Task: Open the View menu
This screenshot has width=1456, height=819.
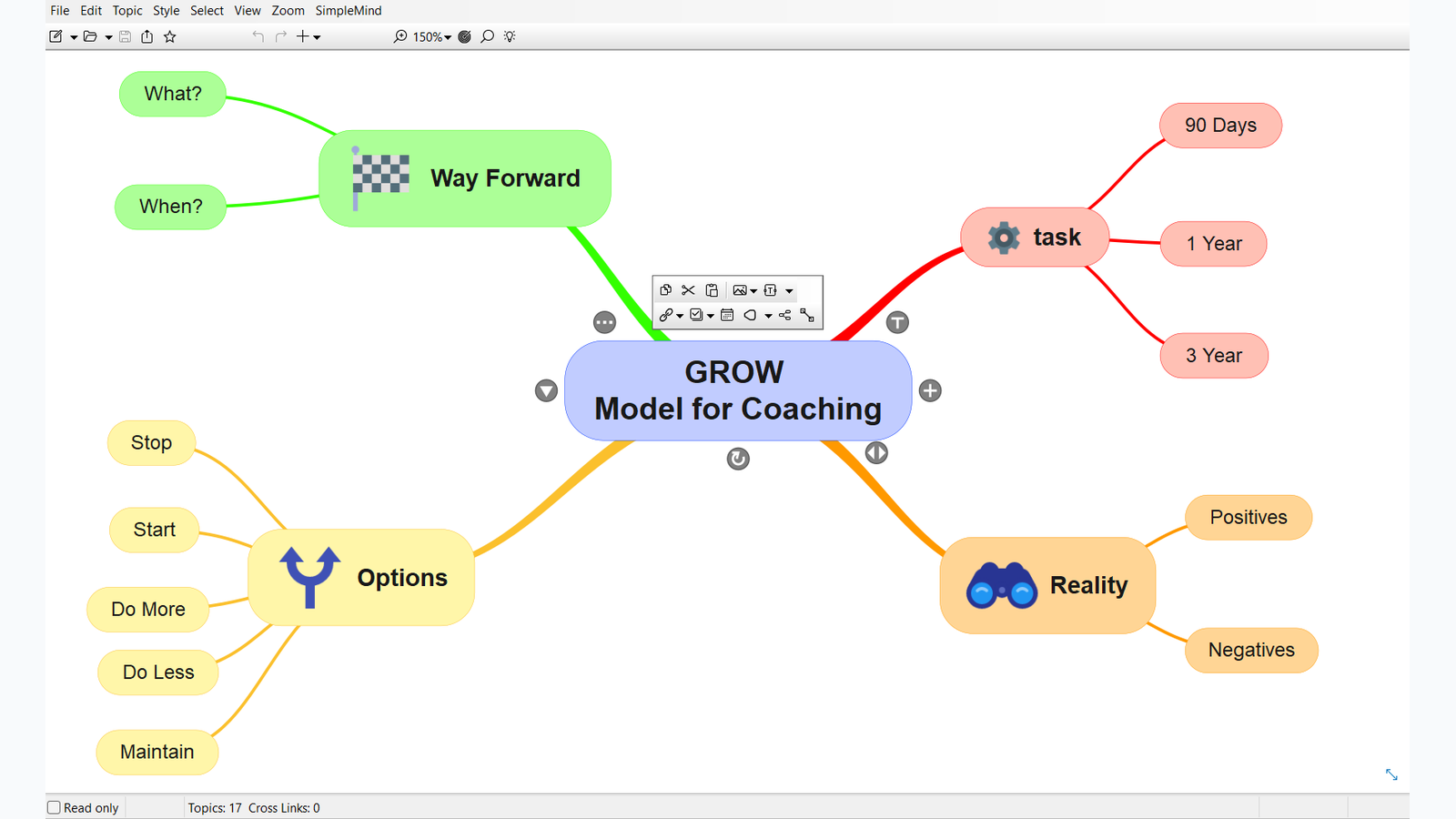Action: pos(248,11)
